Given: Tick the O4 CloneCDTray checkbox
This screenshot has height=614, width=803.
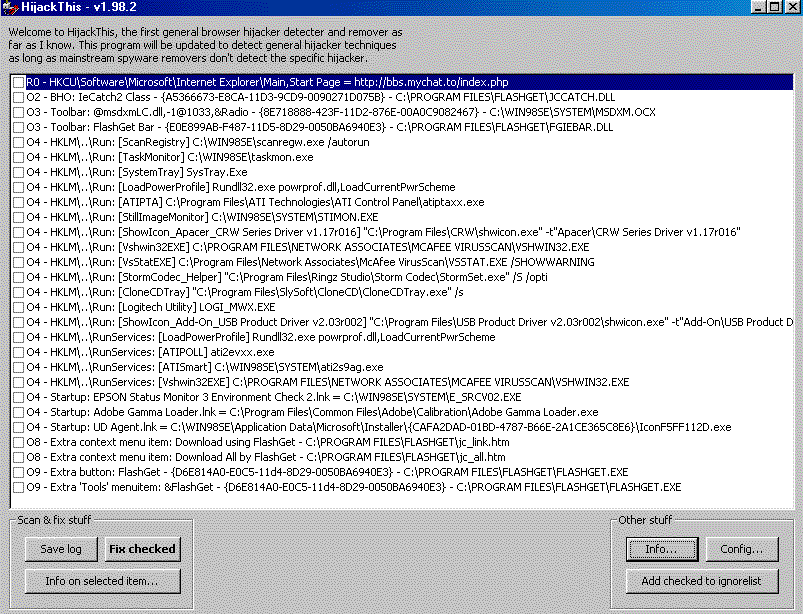Looking at the screenshot, I should 18,292.
